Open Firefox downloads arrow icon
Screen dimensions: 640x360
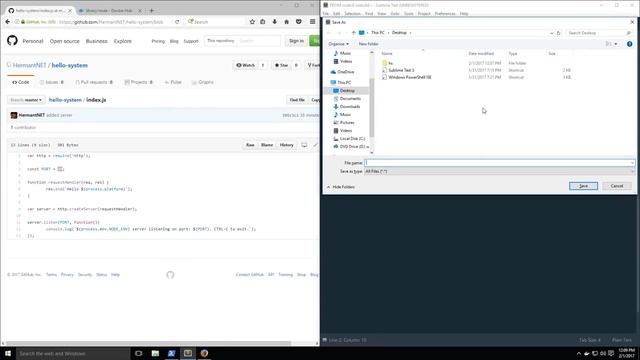275,22
